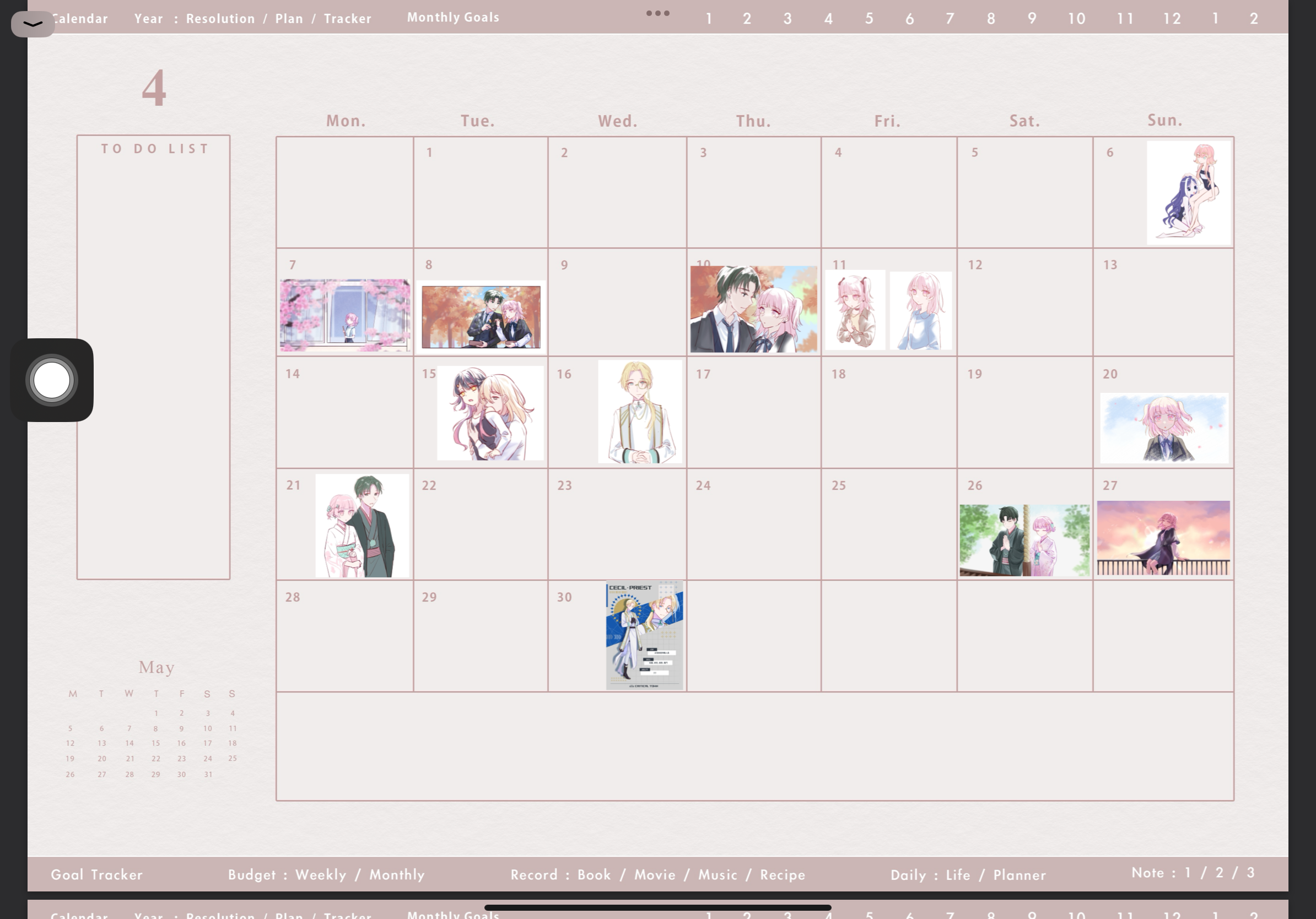Image resolution: width=1316 pixels, height=919 pixels.
Task: Open the Tracker page link
Action: pyautogui.click(x=347, y=18)
